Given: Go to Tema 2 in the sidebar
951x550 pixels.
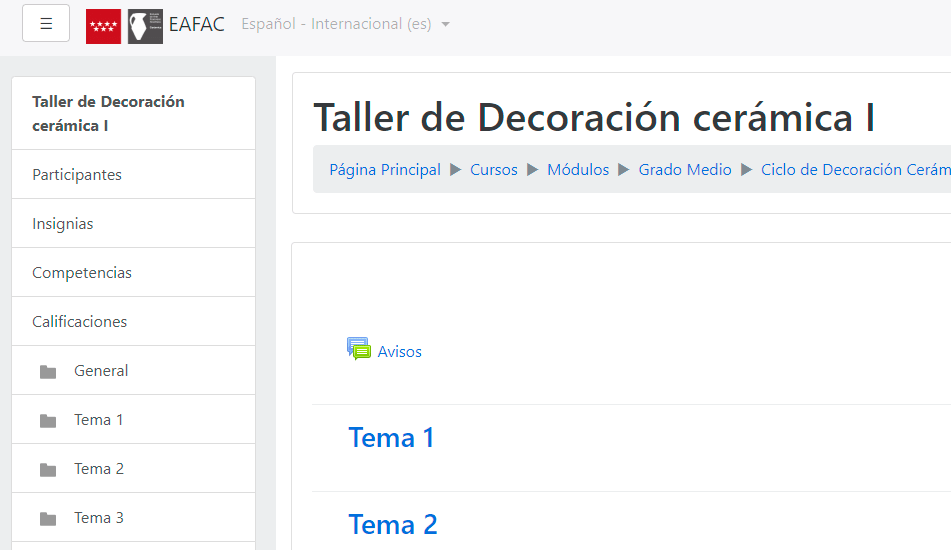Looking at the screenshot, I should [133, 469].
